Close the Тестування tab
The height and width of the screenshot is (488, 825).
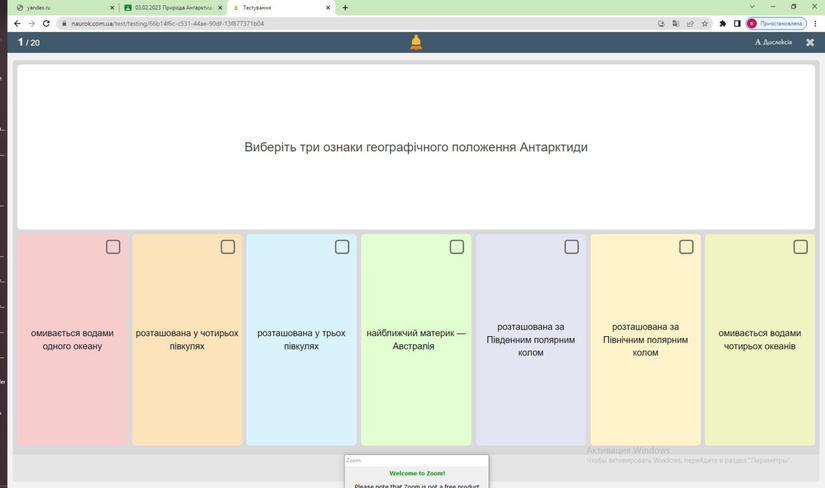pos(328,8)
